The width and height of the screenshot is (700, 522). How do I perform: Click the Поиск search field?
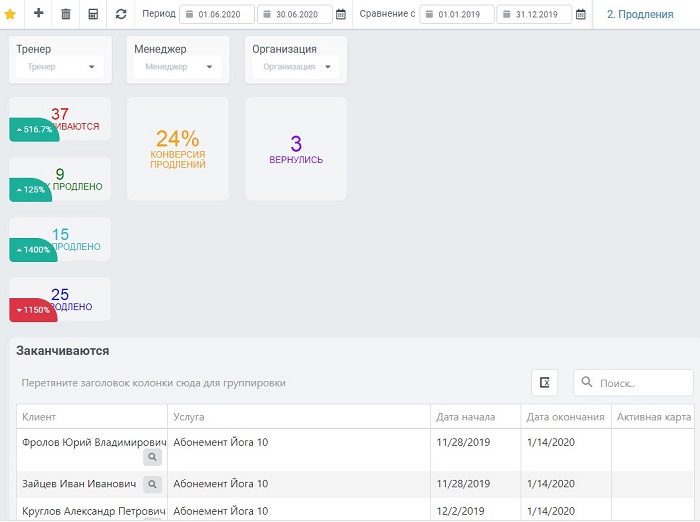click(x=633, y=383)
